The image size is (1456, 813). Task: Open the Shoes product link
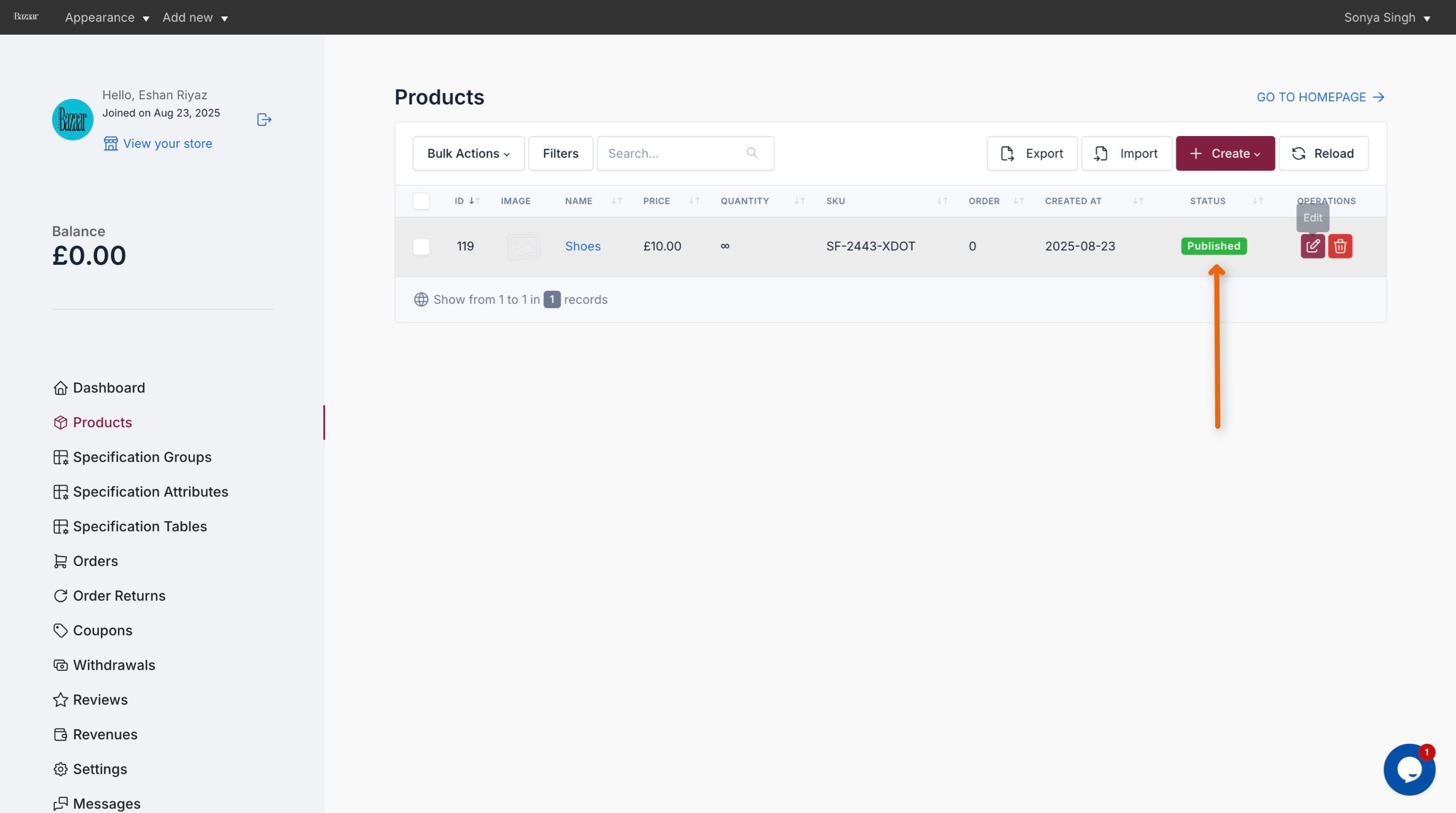click(x=582, y=246)
